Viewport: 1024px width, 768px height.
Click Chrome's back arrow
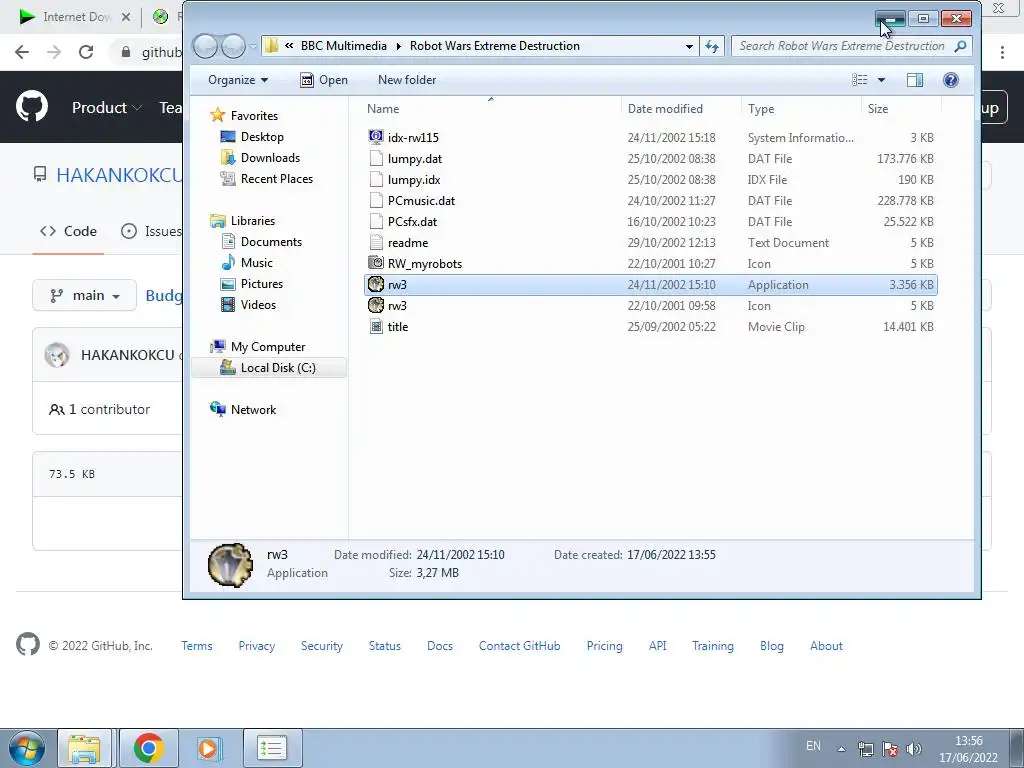pos(22,52)
